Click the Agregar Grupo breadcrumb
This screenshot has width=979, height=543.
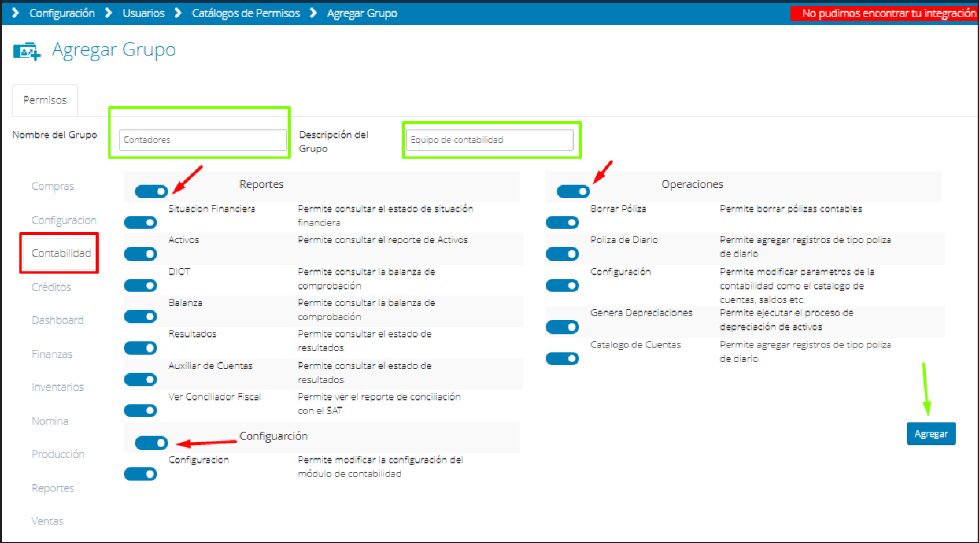(x=362, y=13)
